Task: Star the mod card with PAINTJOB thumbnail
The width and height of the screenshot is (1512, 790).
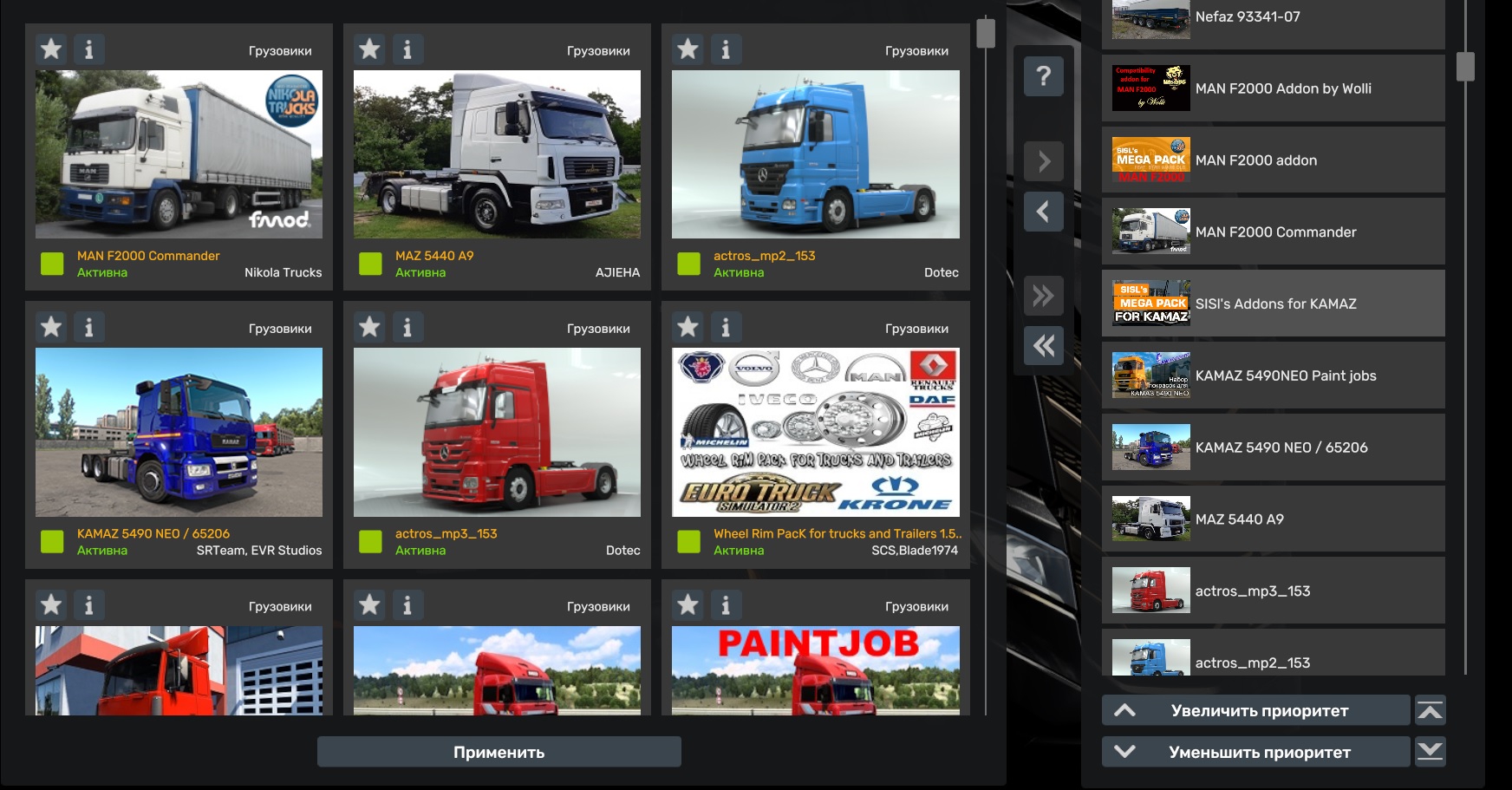Action: [x=688, y=604]
